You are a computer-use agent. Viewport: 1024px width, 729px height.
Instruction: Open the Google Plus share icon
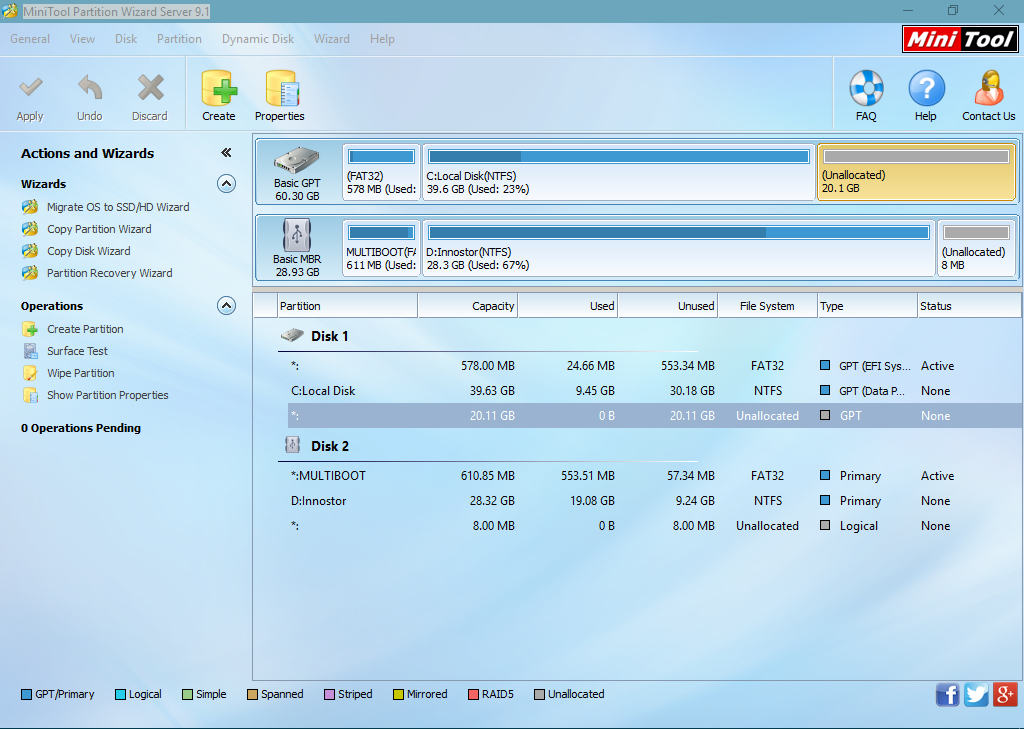tap(1005, 695)
